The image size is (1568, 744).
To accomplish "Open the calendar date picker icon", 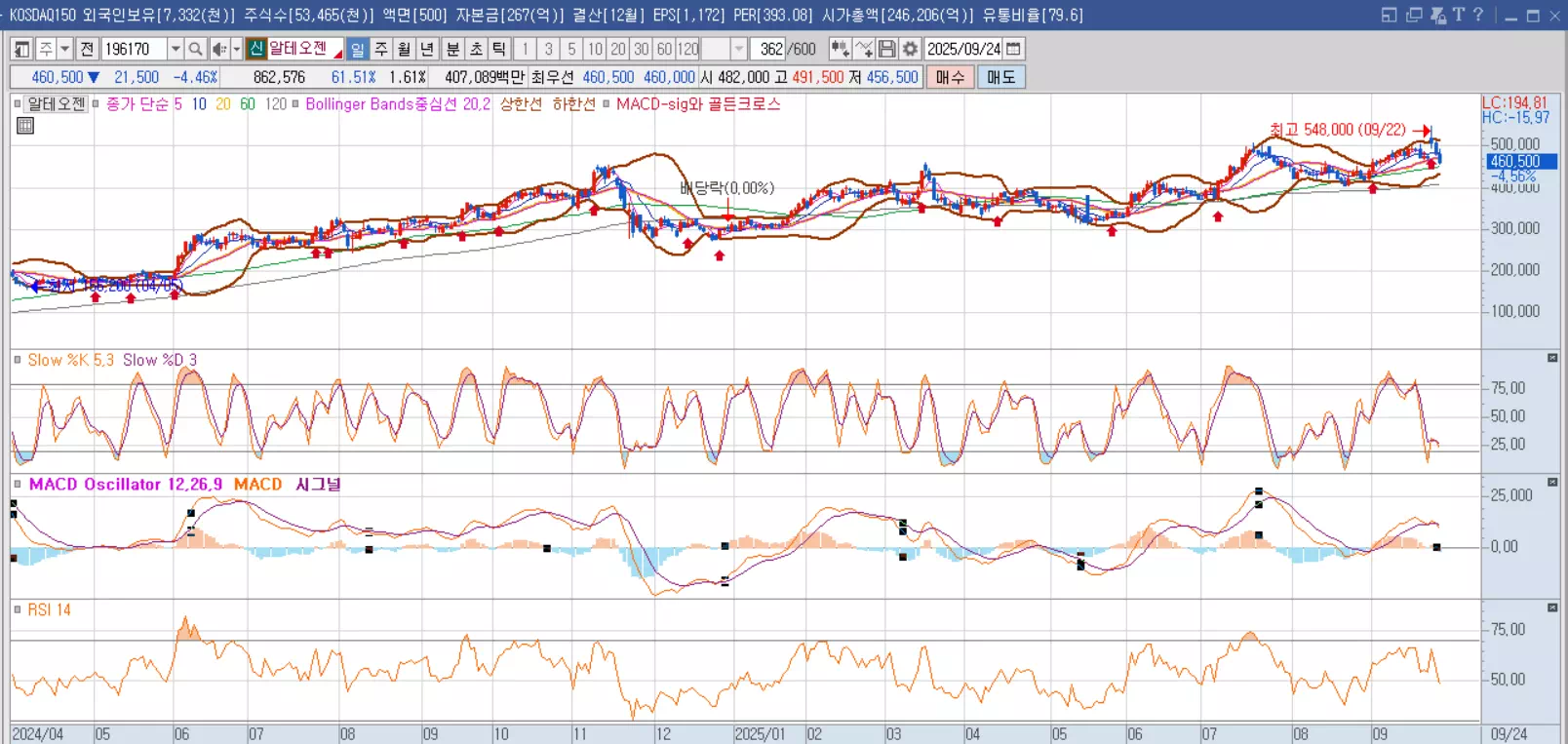I will click(1014, 49).
